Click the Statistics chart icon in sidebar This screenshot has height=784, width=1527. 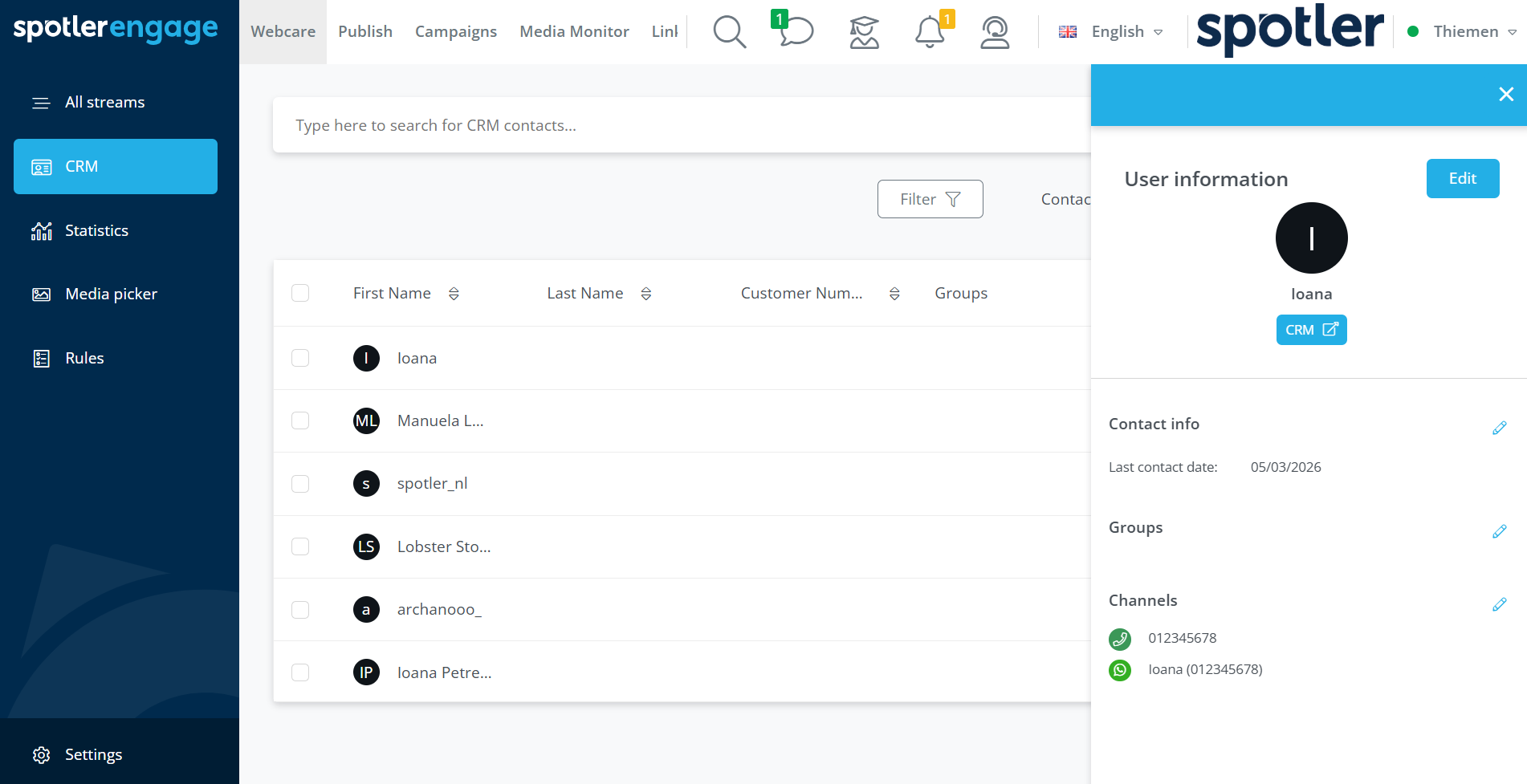[x=41, y=231]
